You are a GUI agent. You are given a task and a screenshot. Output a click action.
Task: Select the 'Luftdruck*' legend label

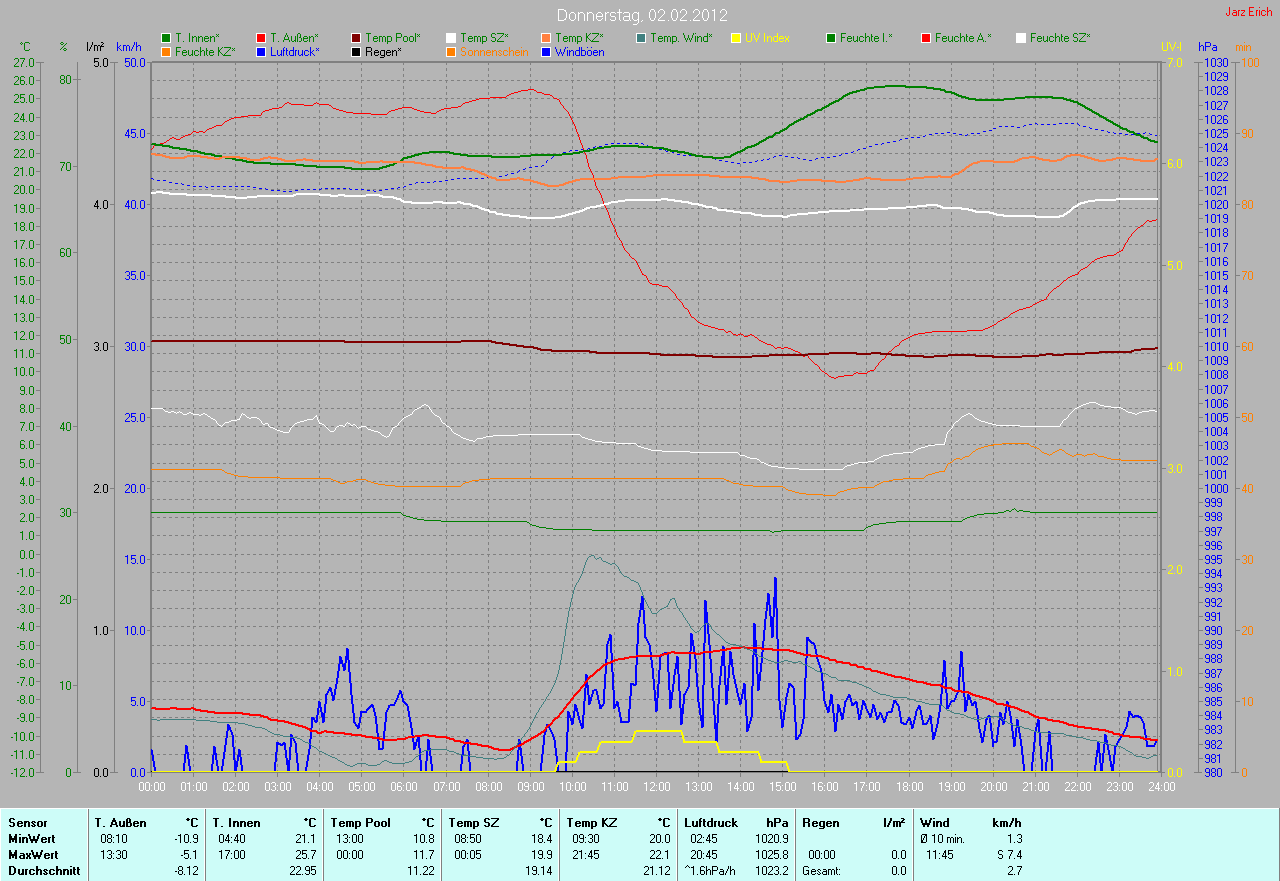click(295, 51)
